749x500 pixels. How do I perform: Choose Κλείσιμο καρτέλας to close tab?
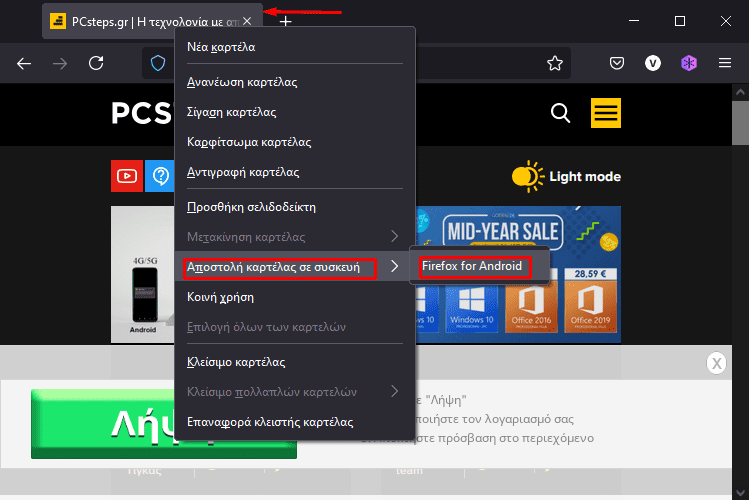[x=295, y=362]
